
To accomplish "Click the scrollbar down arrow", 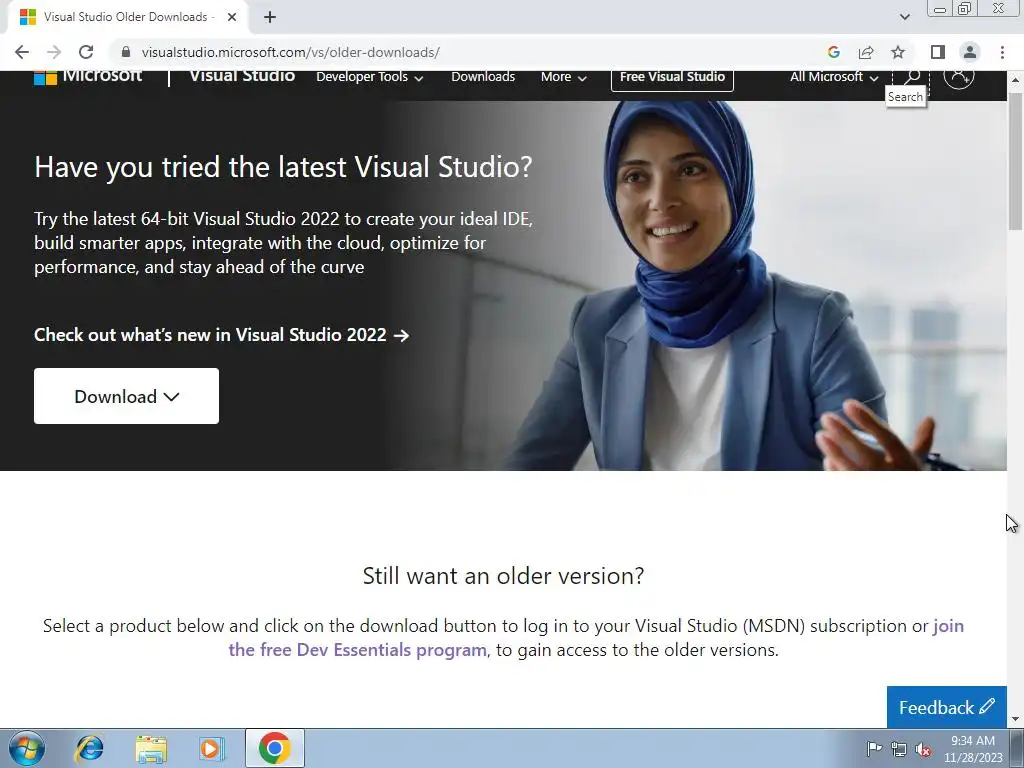I will 1015,719.
